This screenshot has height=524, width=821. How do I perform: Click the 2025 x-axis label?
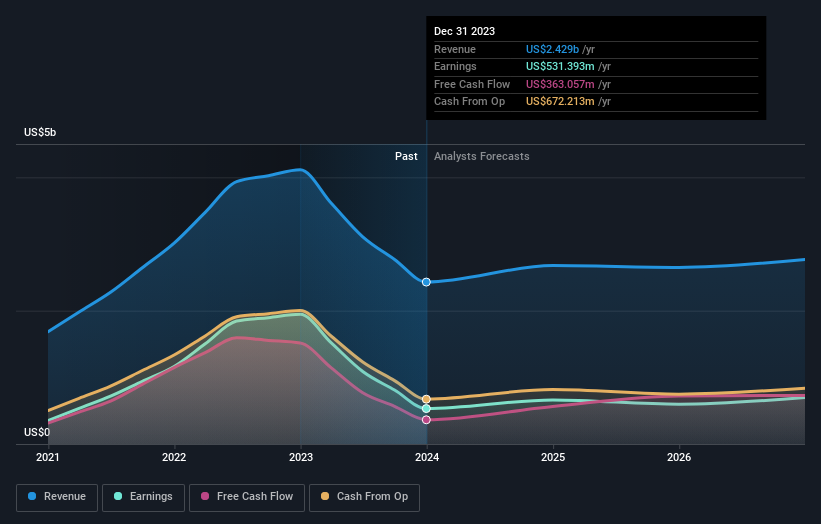click(553, 458)
